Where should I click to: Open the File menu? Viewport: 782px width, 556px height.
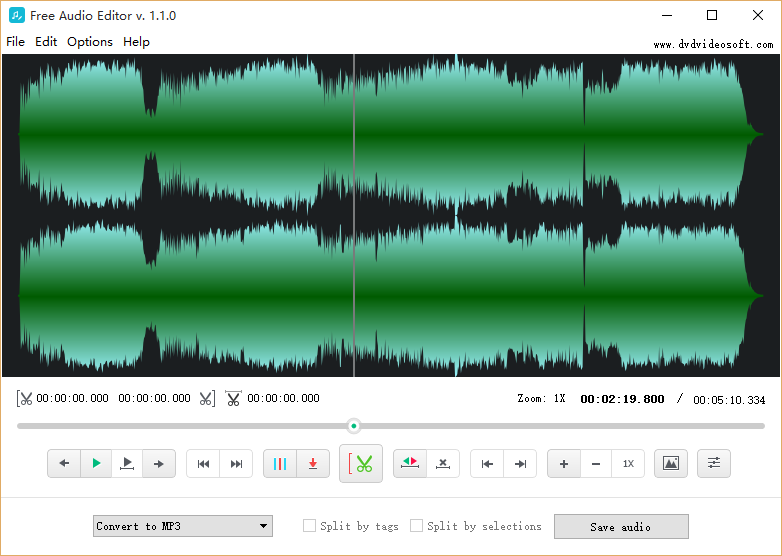[x=15, y=42]
